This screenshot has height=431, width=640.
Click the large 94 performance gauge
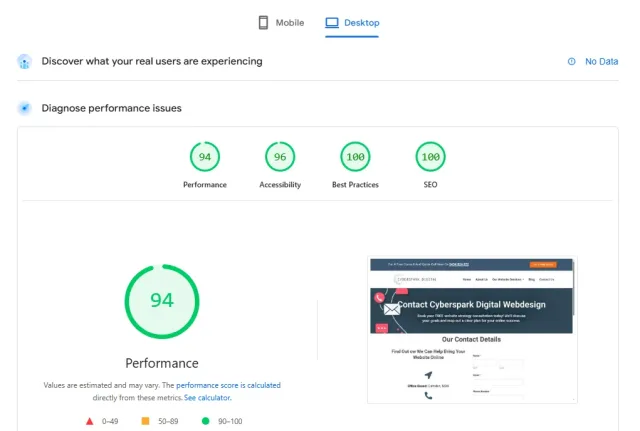pyautogui.click(x=162, y=301)
